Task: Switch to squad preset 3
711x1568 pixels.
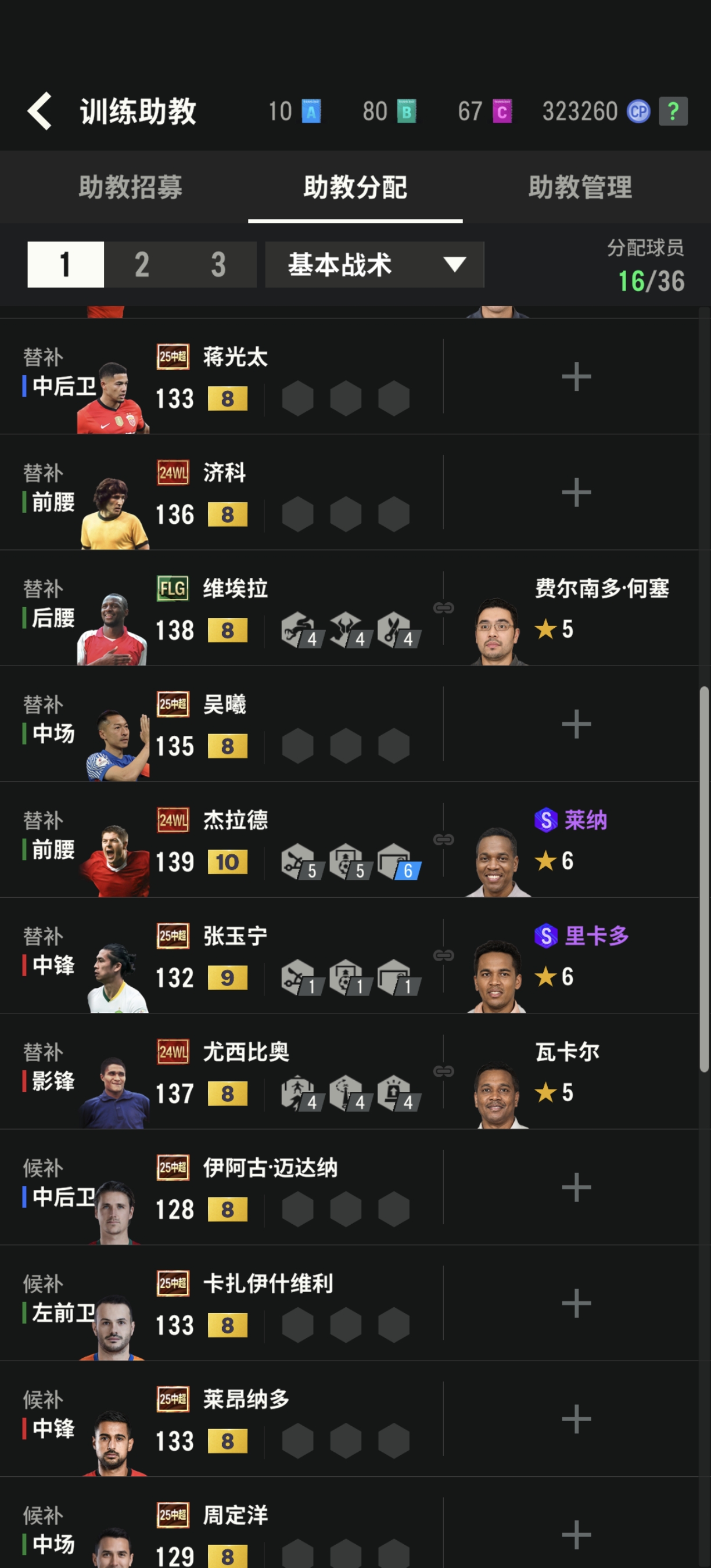Action: pyautogui.click(x=218, y=265)
